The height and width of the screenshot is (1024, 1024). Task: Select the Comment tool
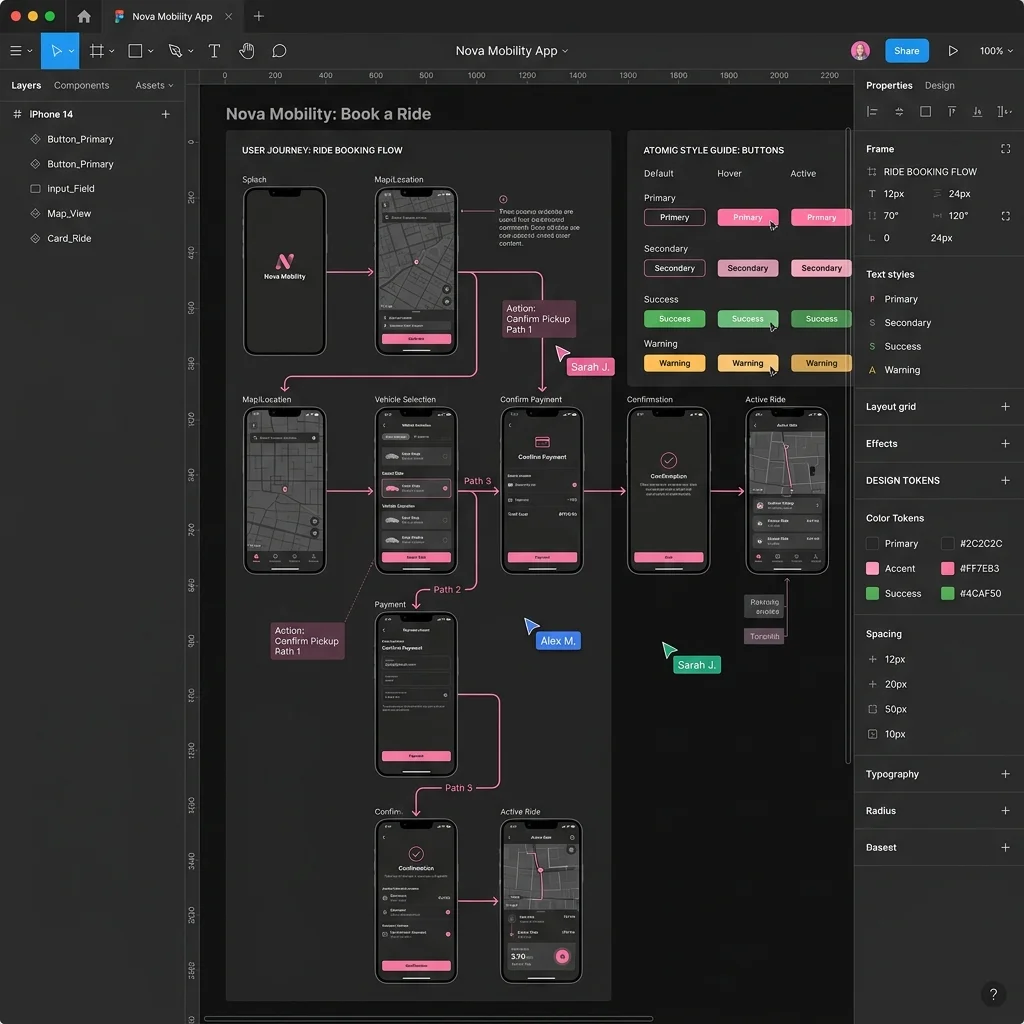click(x=279, y=50)
